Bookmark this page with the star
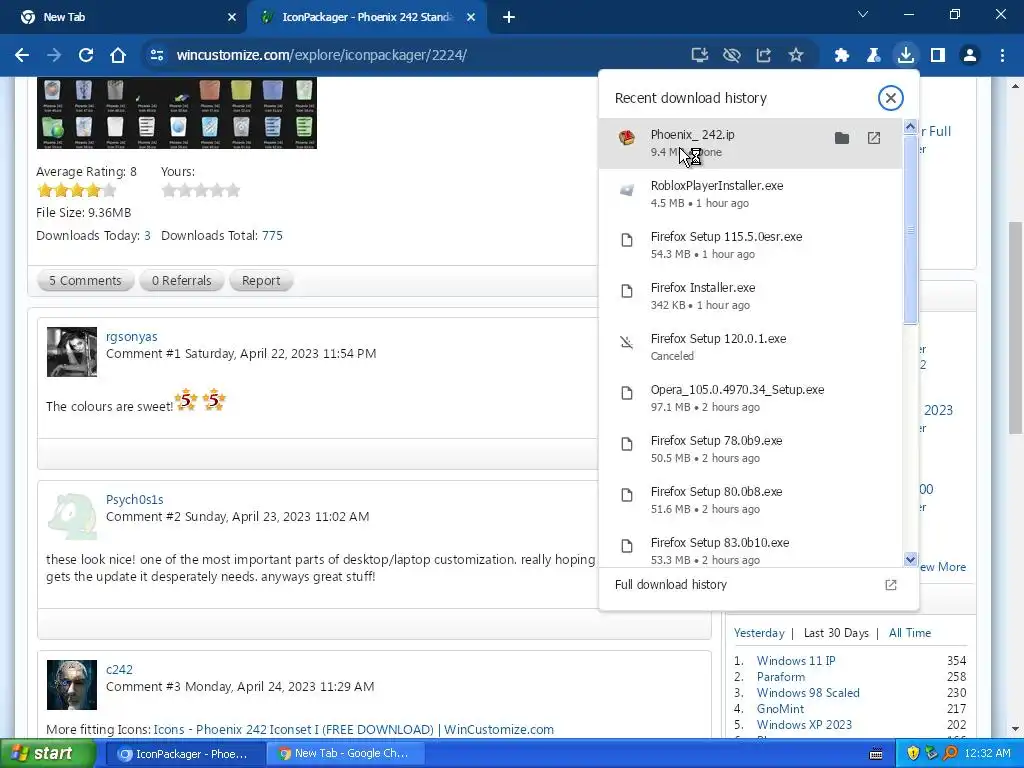This screenshot has width=1024, height=768. 795,56
